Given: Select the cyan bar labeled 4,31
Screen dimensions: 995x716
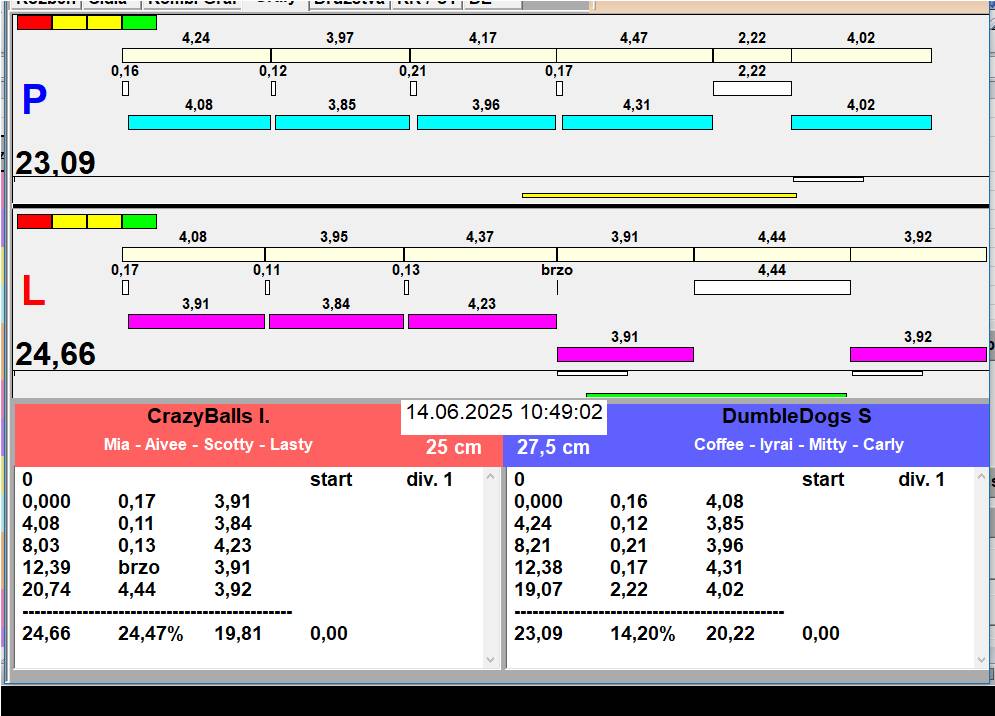Looking at the screenshot, I should (637, 123).
